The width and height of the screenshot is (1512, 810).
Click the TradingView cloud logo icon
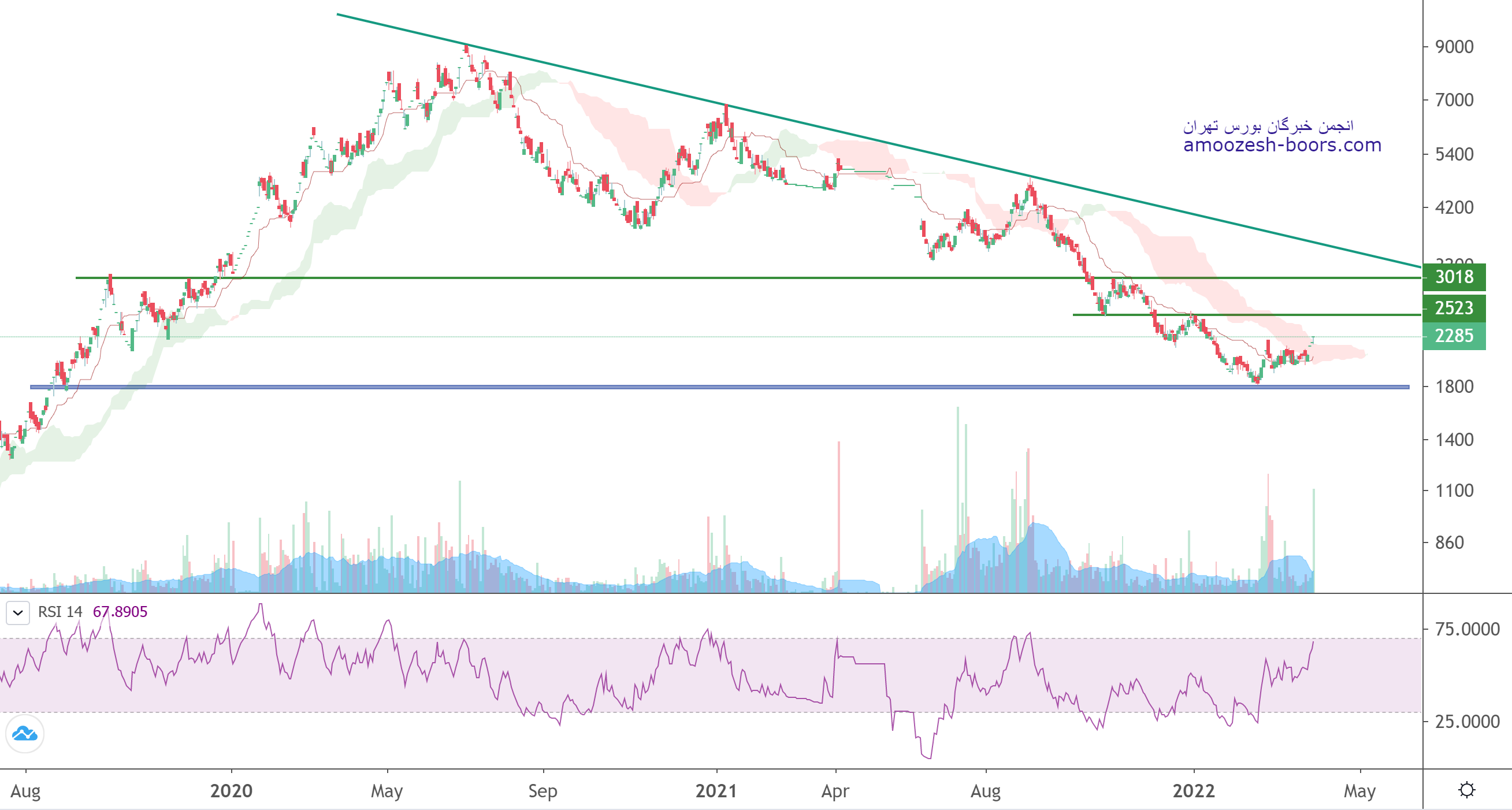point(25,734)
